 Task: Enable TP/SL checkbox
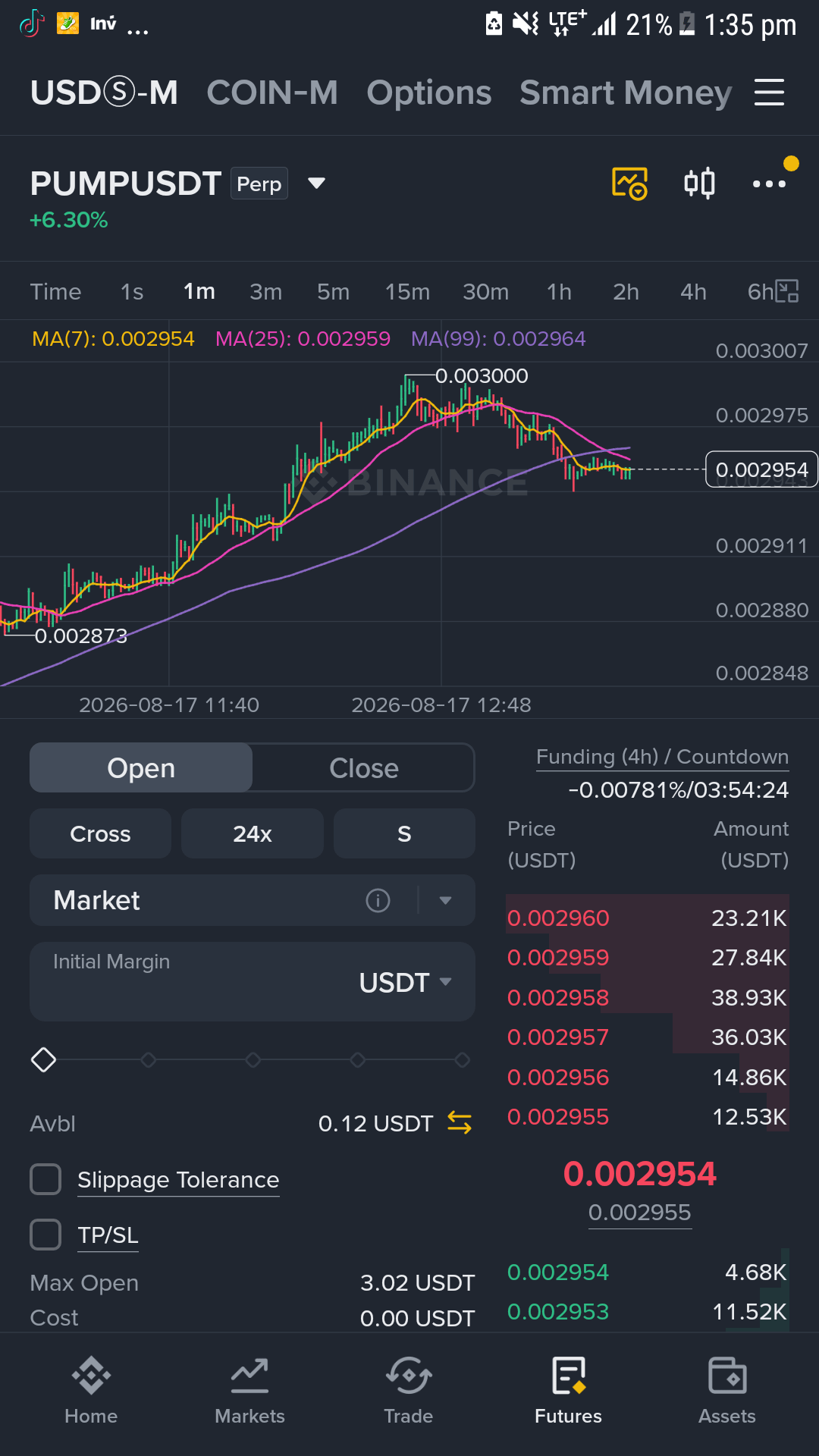tap(45, 1235)
